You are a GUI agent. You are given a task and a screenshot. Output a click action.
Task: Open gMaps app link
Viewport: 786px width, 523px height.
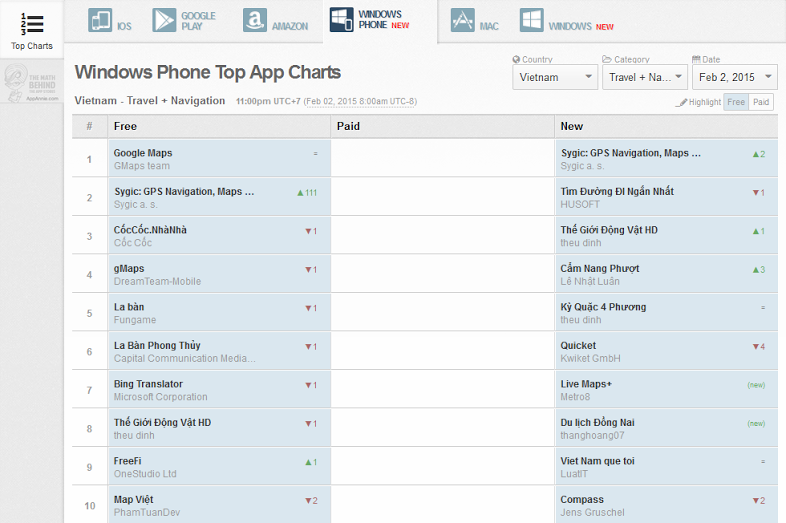click(x=129, y=269)
